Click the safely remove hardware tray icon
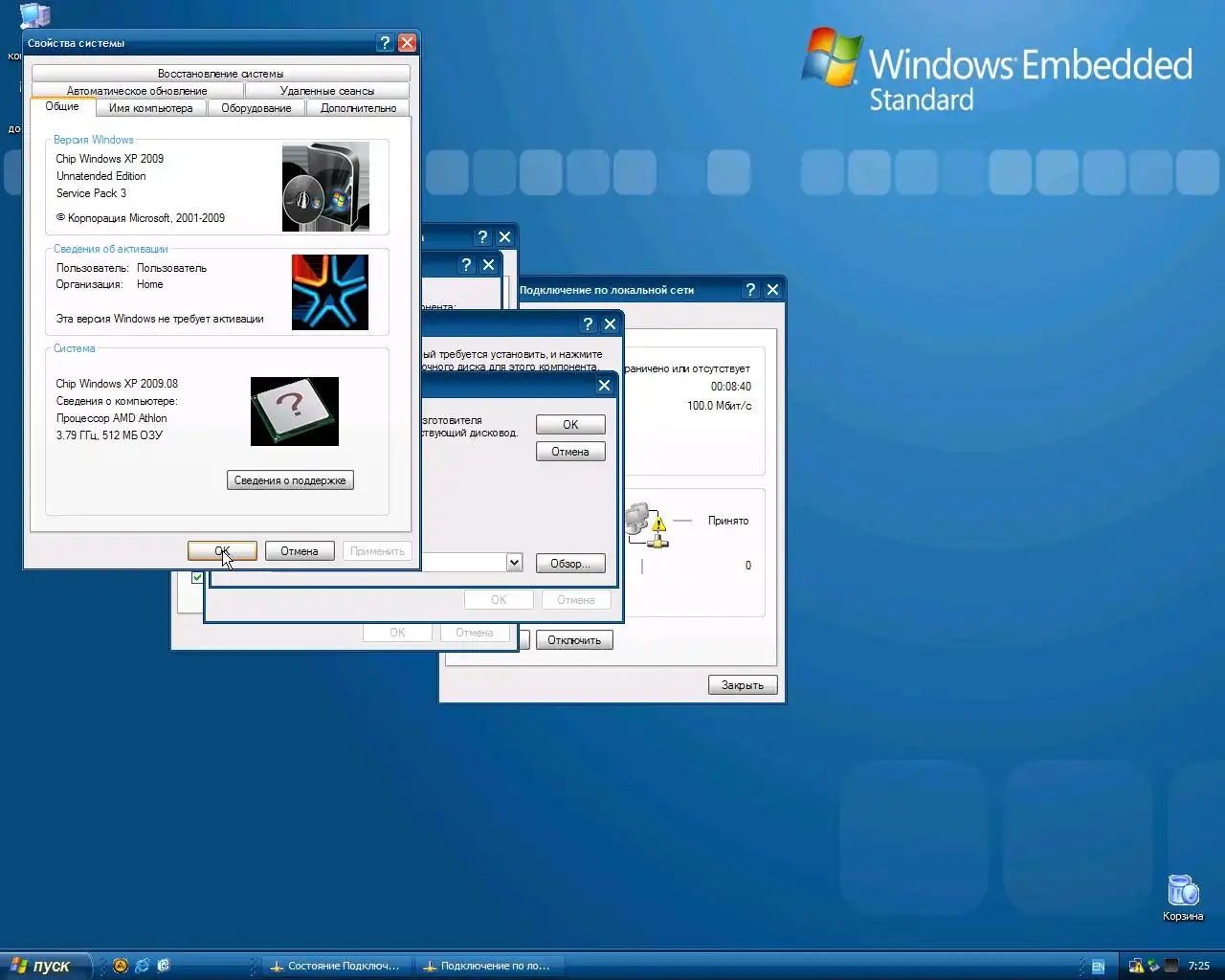This screenshot has width=1225, height=980. click(1153, 966)
